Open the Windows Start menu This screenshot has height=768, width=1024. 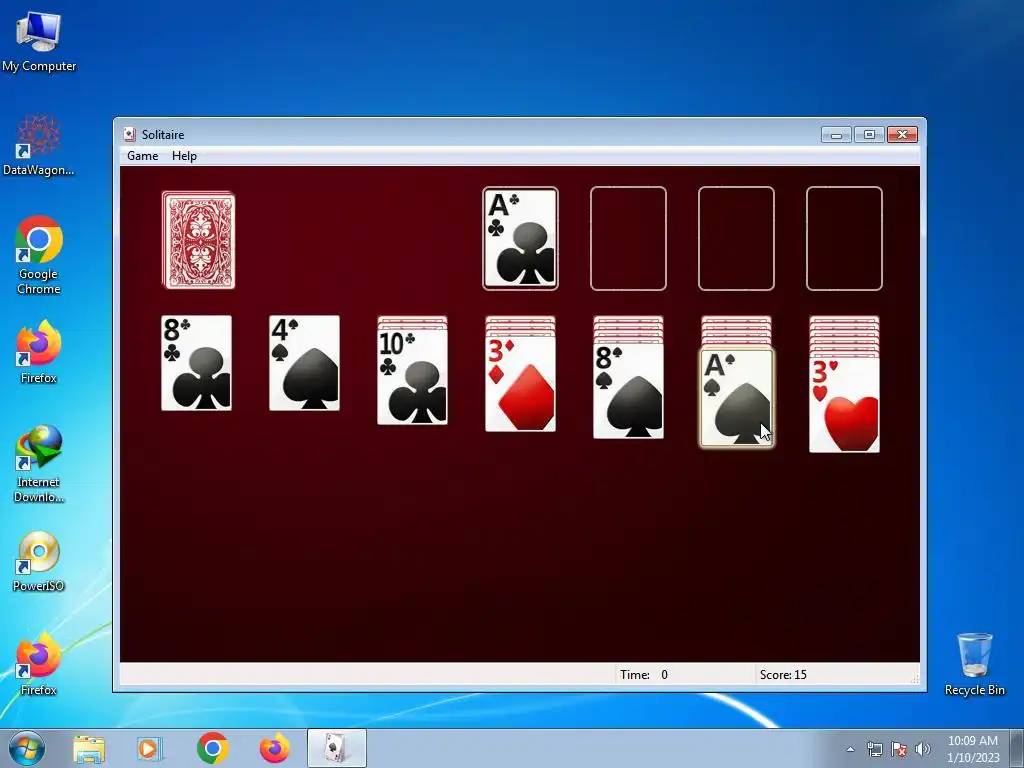pyautogui.click(x=26, y=748)
